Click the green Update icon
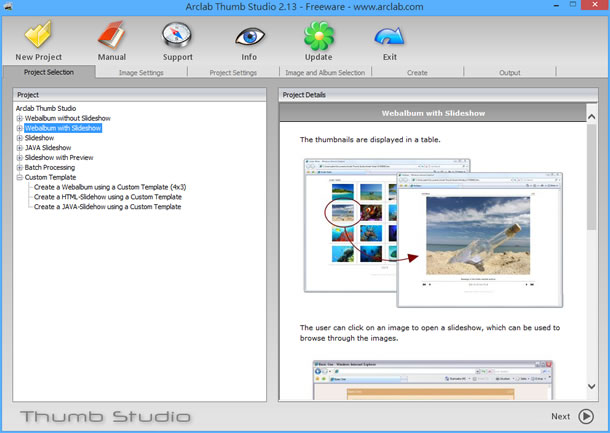610x433 pixels. pyautogui.click(x=318, y=36)
